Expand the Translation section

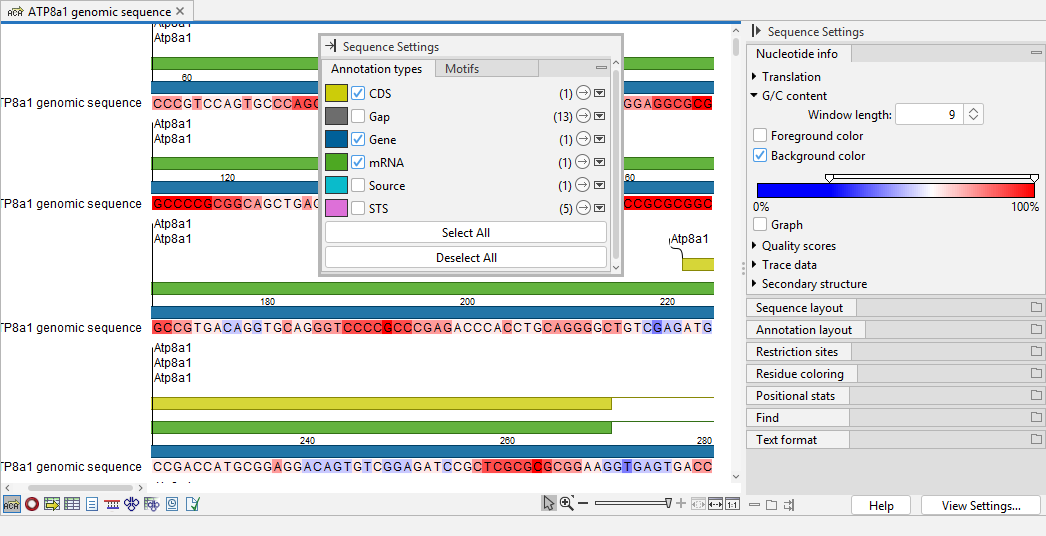click(x=754, y=77)
